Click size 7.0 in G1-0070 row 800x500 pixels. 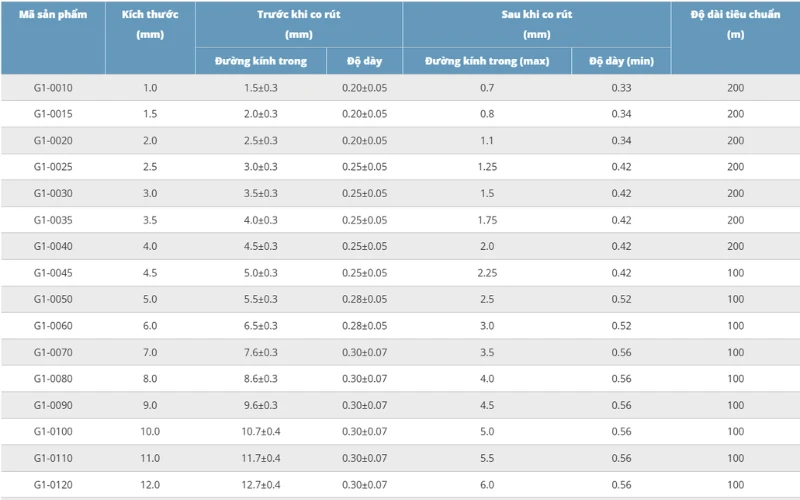tap(150, 352)
